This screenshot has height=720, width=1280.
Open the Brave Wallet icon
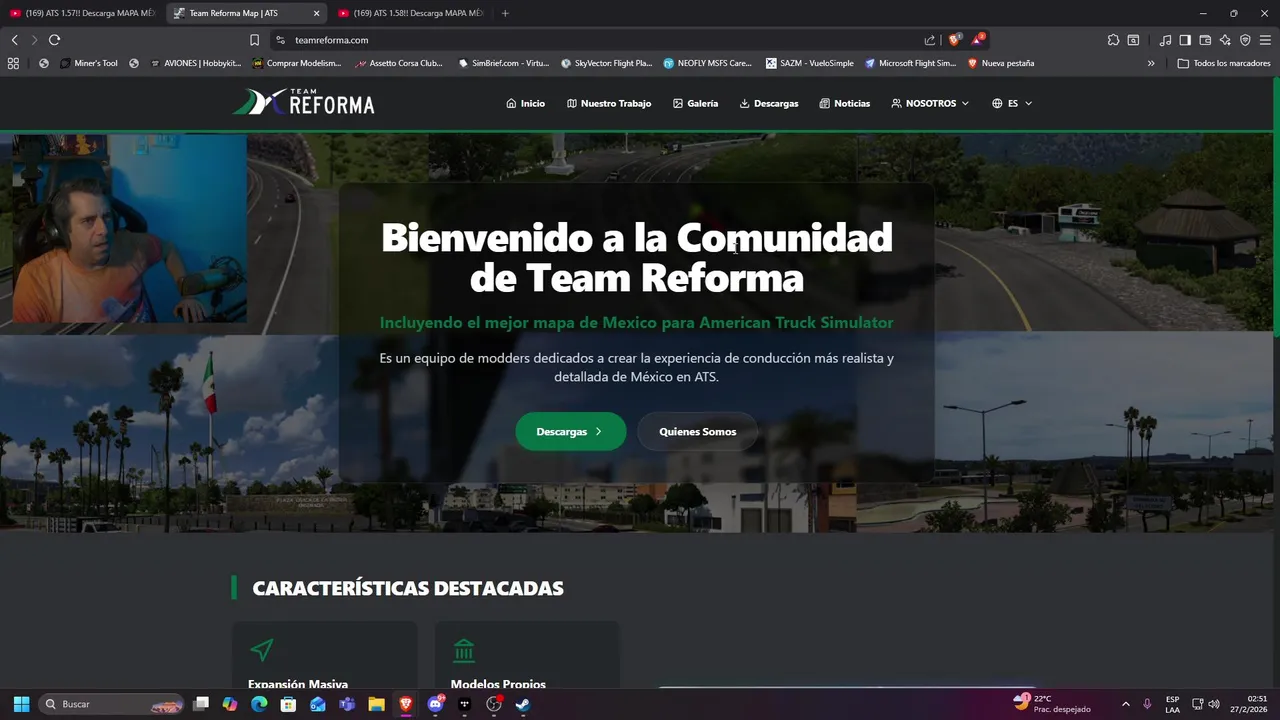[1205, 40]
